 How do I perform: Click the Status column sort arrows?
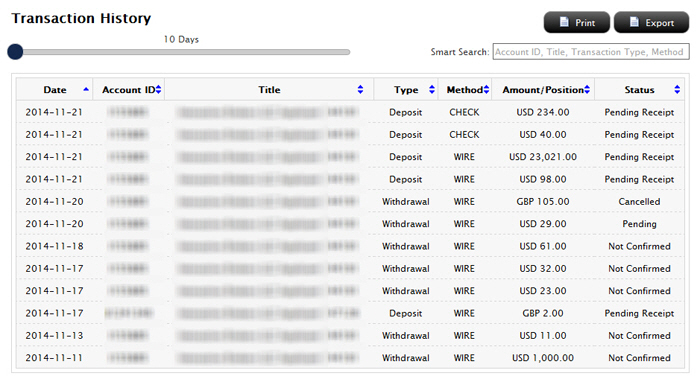[677, 89]
